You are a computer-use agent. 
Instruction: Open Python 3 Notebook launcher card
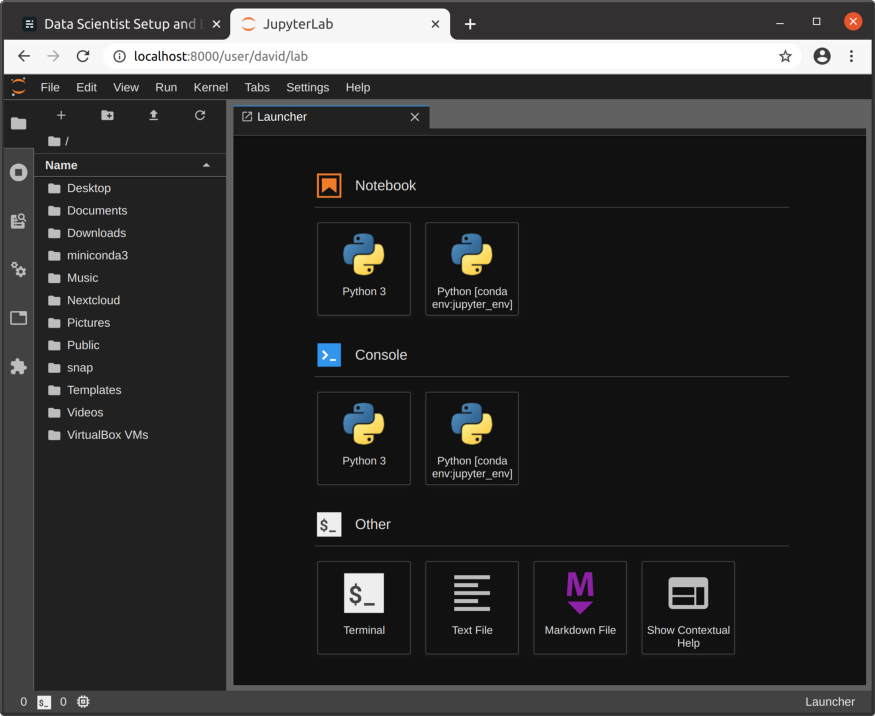364,268
